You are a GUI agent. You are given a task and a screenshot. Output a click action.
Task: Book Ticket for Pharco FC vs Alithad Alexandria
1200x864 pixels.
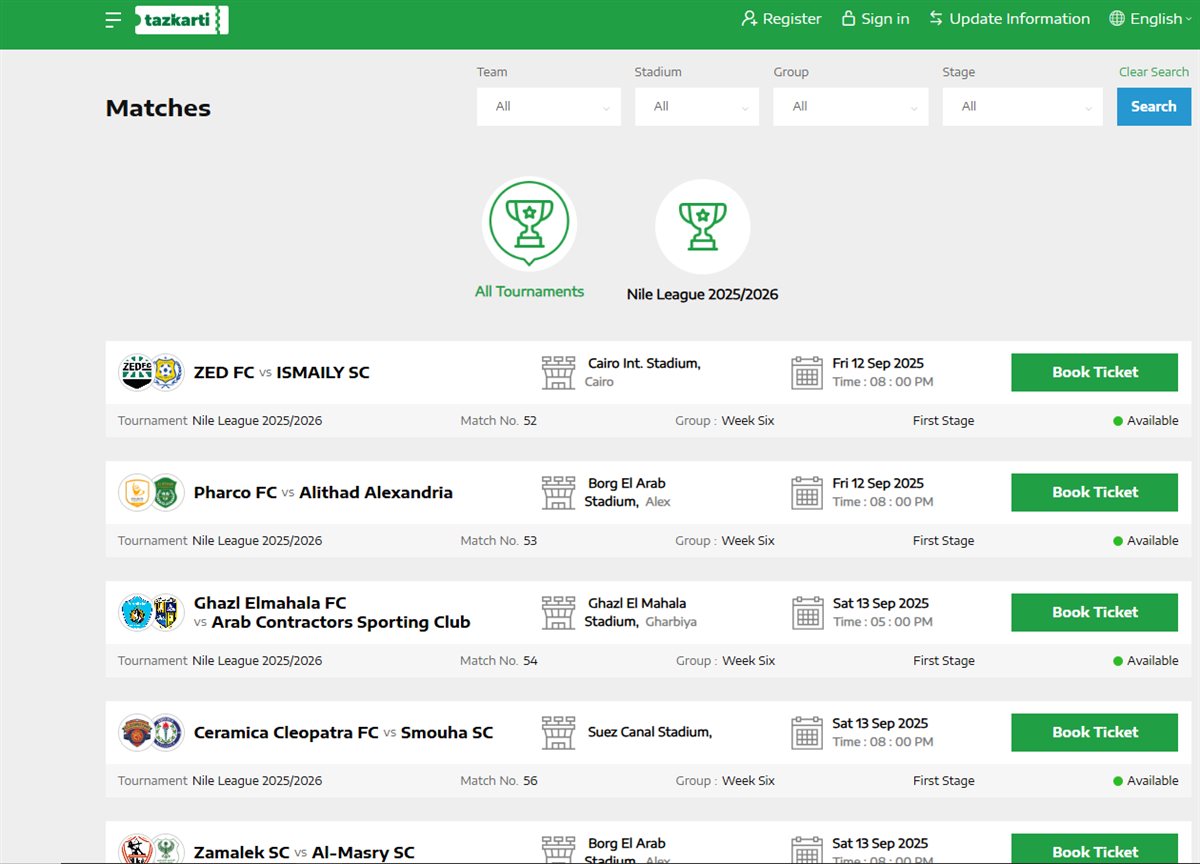coord(1095,492)
